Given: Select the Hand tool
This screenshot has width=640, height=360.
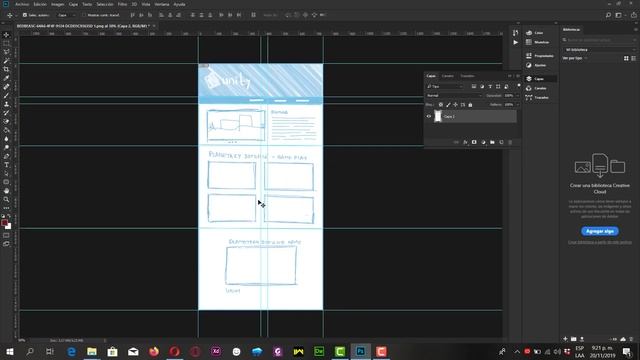Looking at the screenshot, I should pos(6,191).
